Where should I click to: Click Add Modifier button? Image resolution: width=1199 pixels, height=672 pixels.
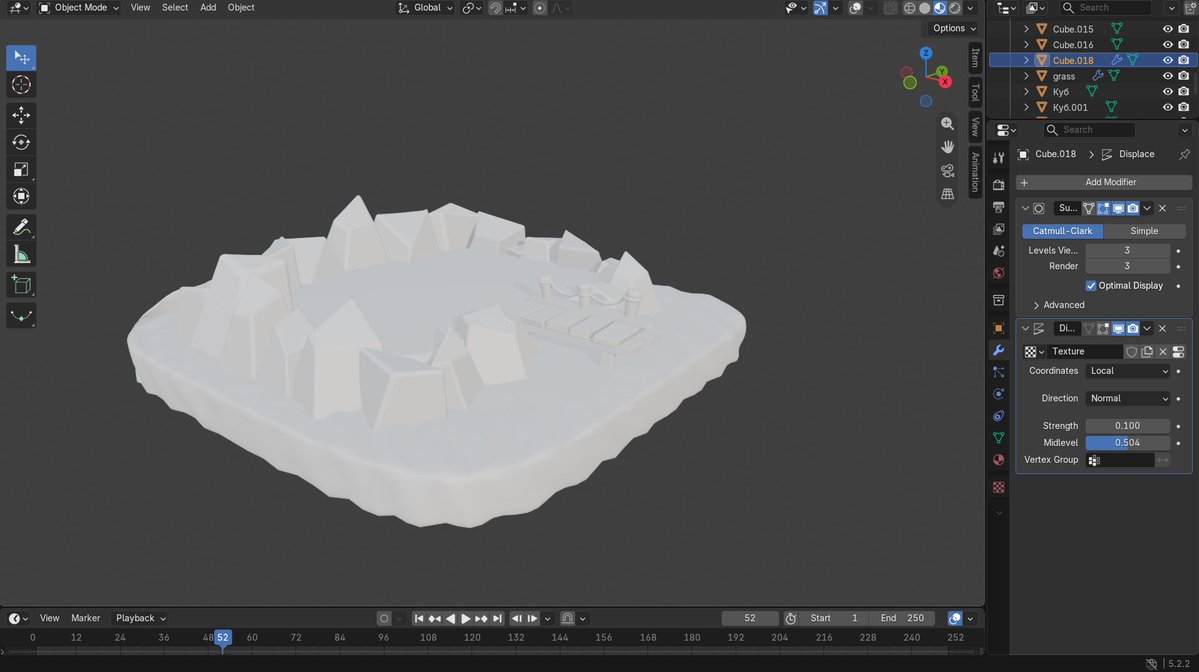click(1103, 182)
